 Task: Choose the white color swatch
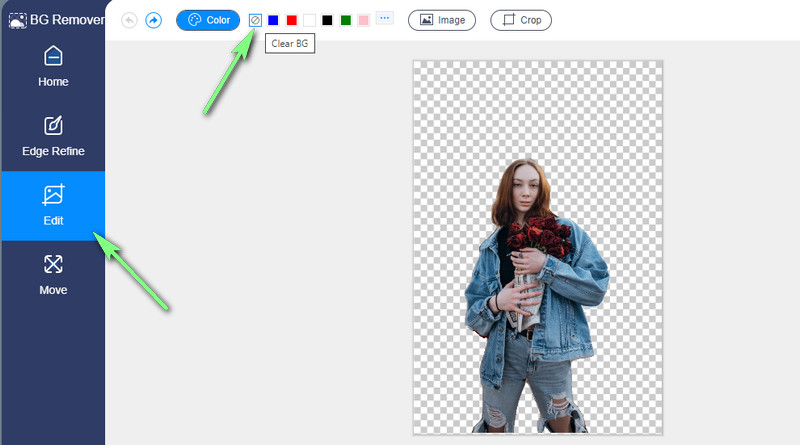click(309, 20)
